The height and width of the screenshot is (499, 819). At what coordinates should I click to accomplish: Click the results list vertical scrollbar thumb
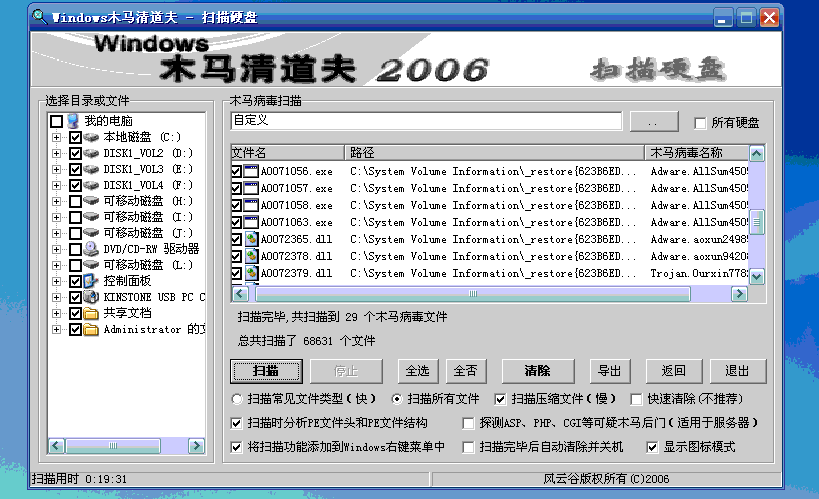756,222
